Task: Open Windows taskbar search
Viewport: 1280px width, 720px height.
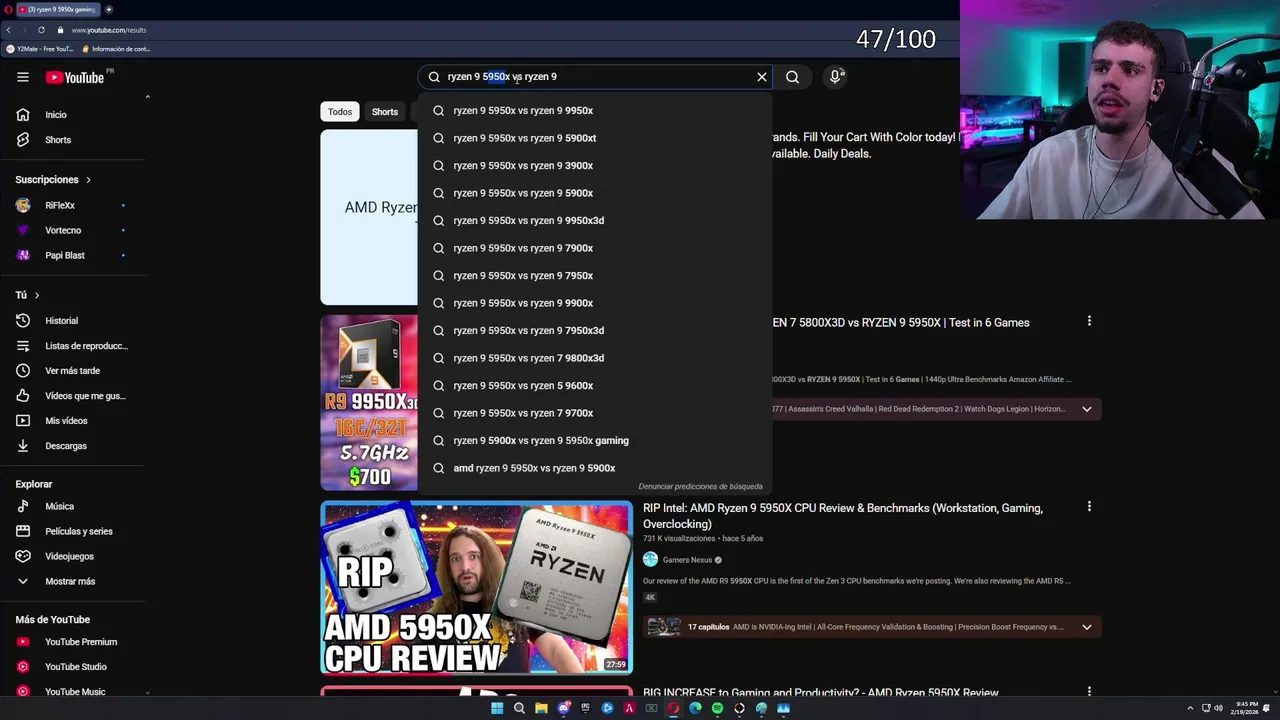Action: 519,708
